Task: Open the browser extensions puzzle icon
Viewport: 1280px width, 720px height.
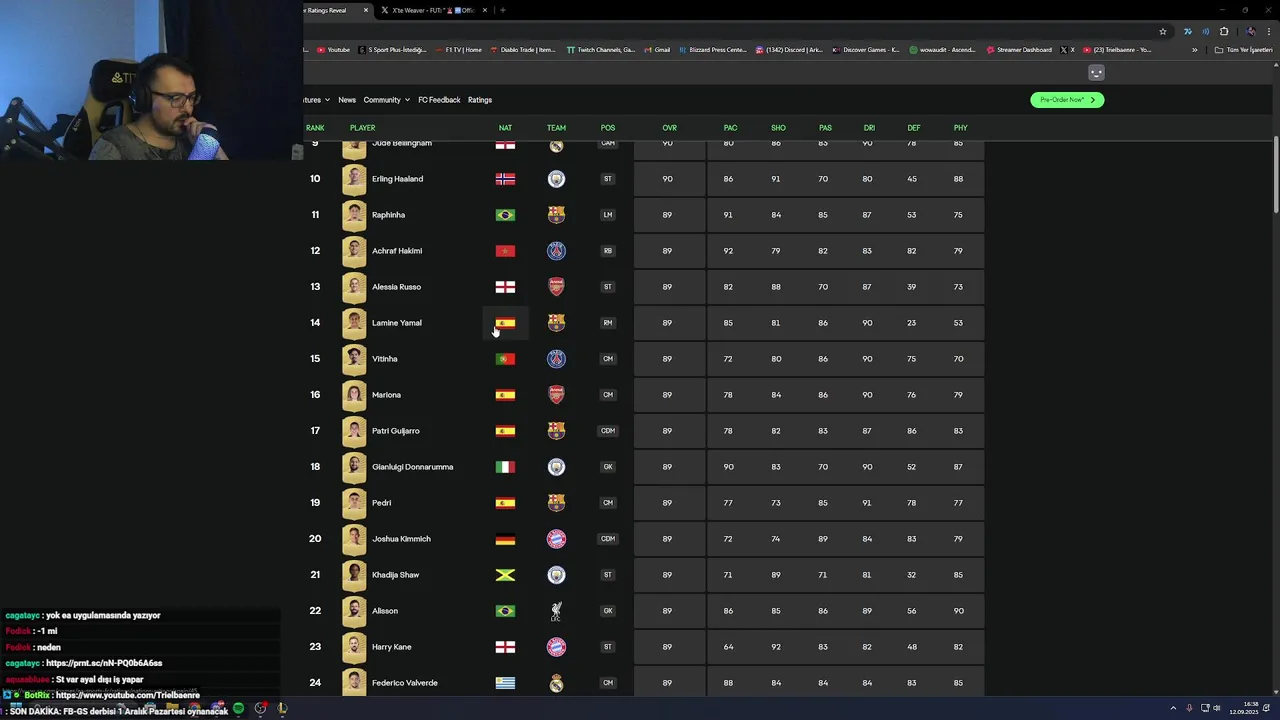Action: (x=1224, y=31)
